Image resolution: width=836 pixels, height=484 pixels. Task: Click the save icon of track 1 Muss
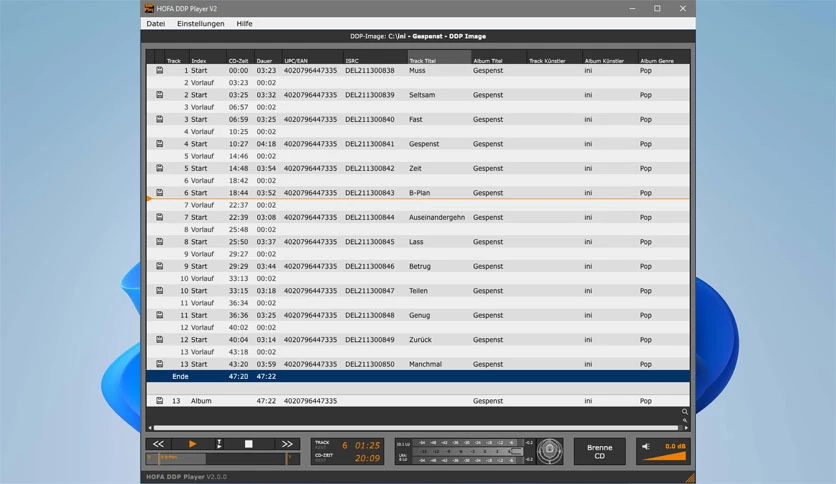click(159, 70)
